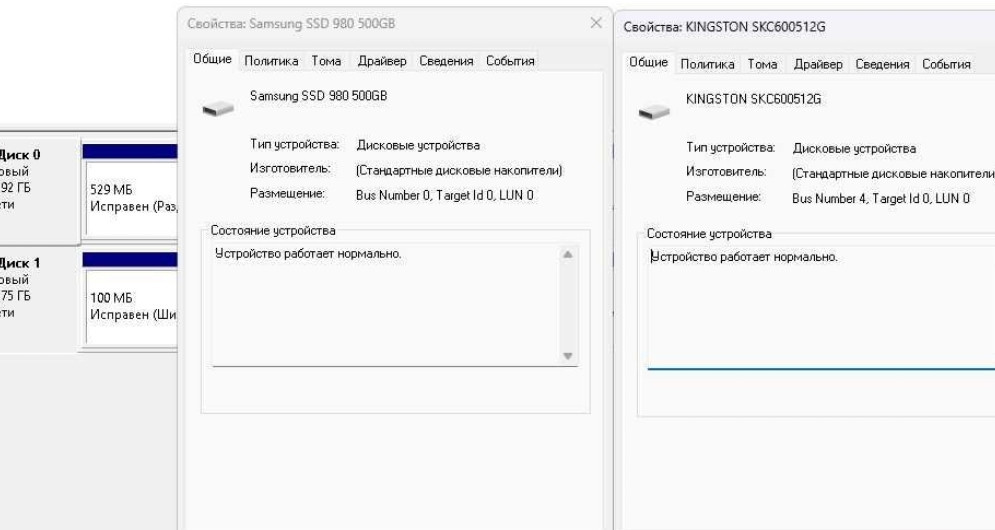This screenshot has width=995, height=530.
Task: Click scroll up arrow in Samsung device status
Action: pyautogui.click(x=568, y=255)
